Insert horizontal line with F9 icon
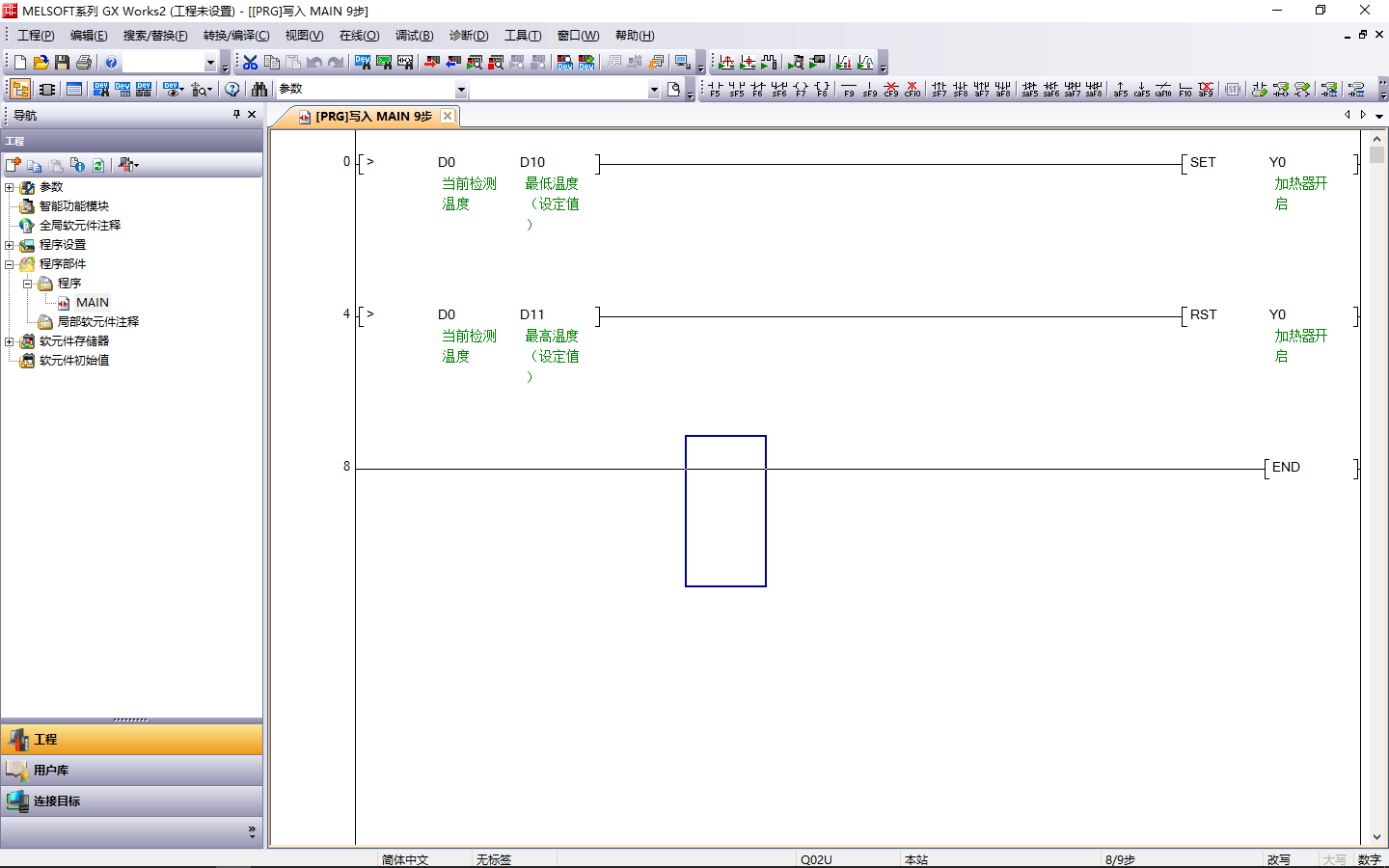The image size is (1389, 868). [x=849, y=89]
